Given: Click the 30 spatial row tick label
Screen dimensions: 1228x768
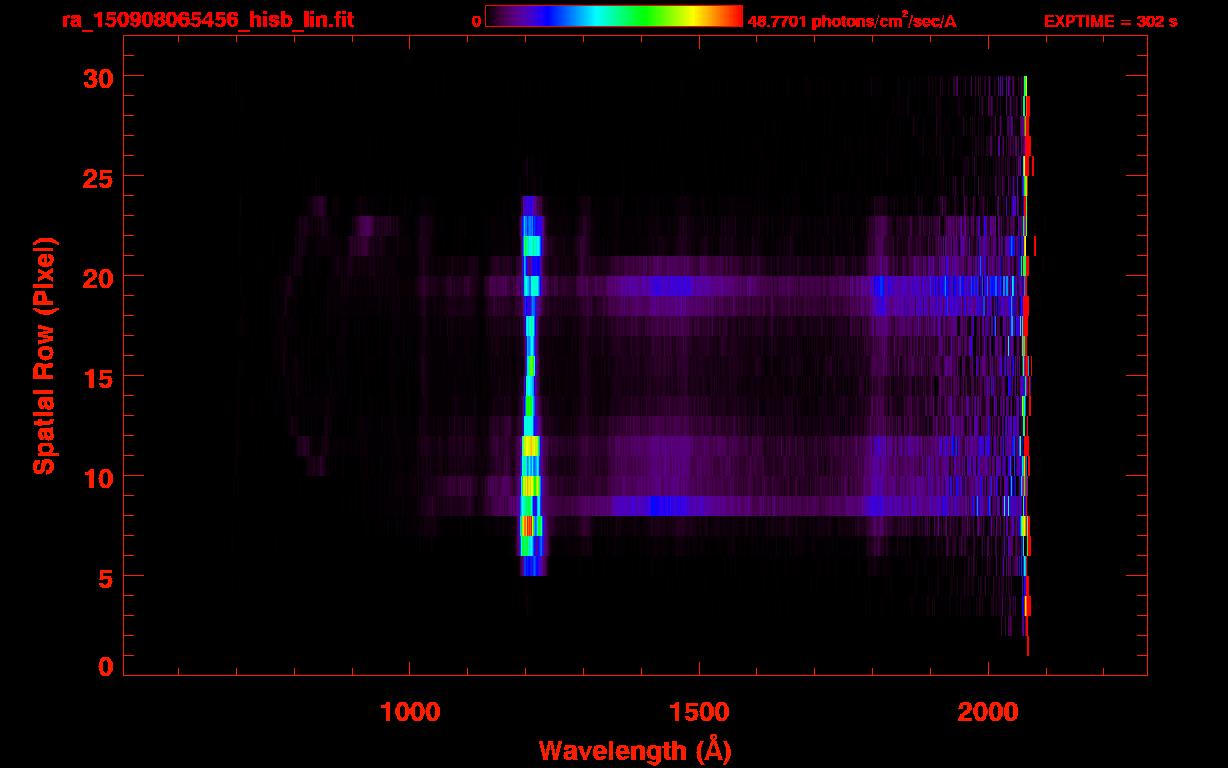Looking at the screenshot, I should point(97,77).
